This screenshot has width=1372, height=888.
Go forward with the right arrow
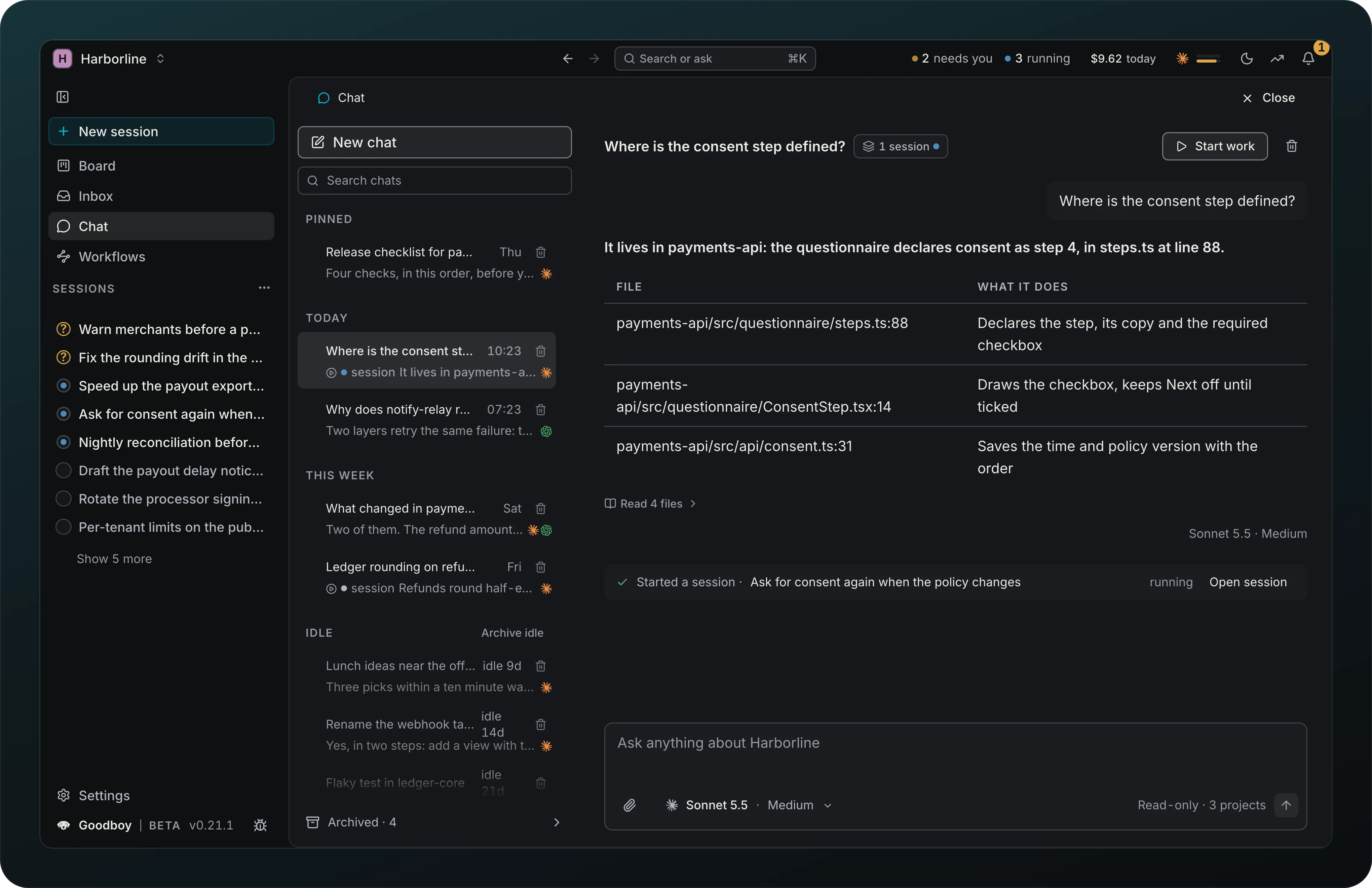(594, 59)
